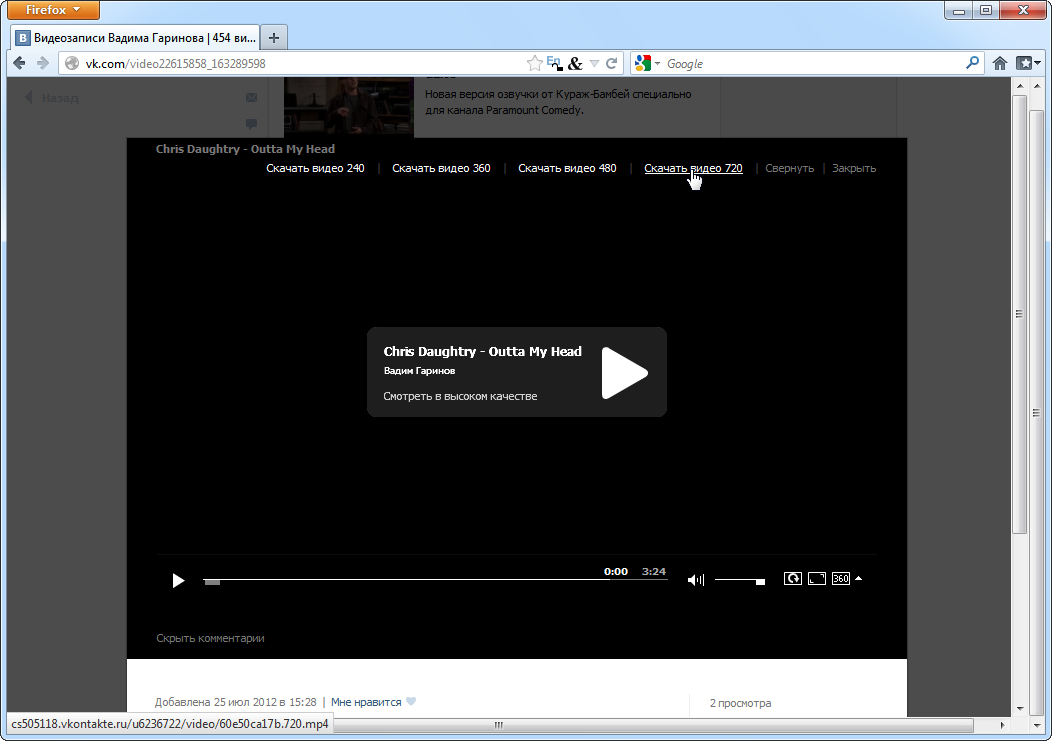Open the dimmed video thumbnail behind player
Viewport: 1052px width, 741px height.
click(x=349, y=107)
